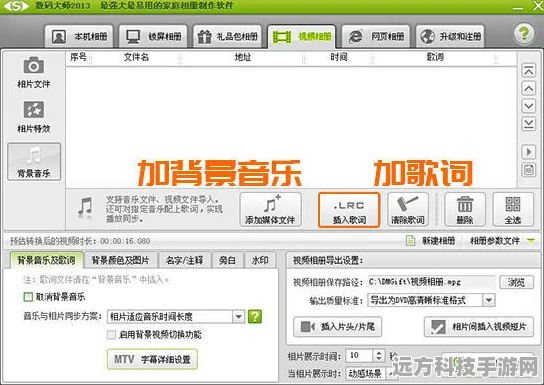The image size is (544, 385).
Task: Click the play preview arrow icon
Action: point(528,152)
